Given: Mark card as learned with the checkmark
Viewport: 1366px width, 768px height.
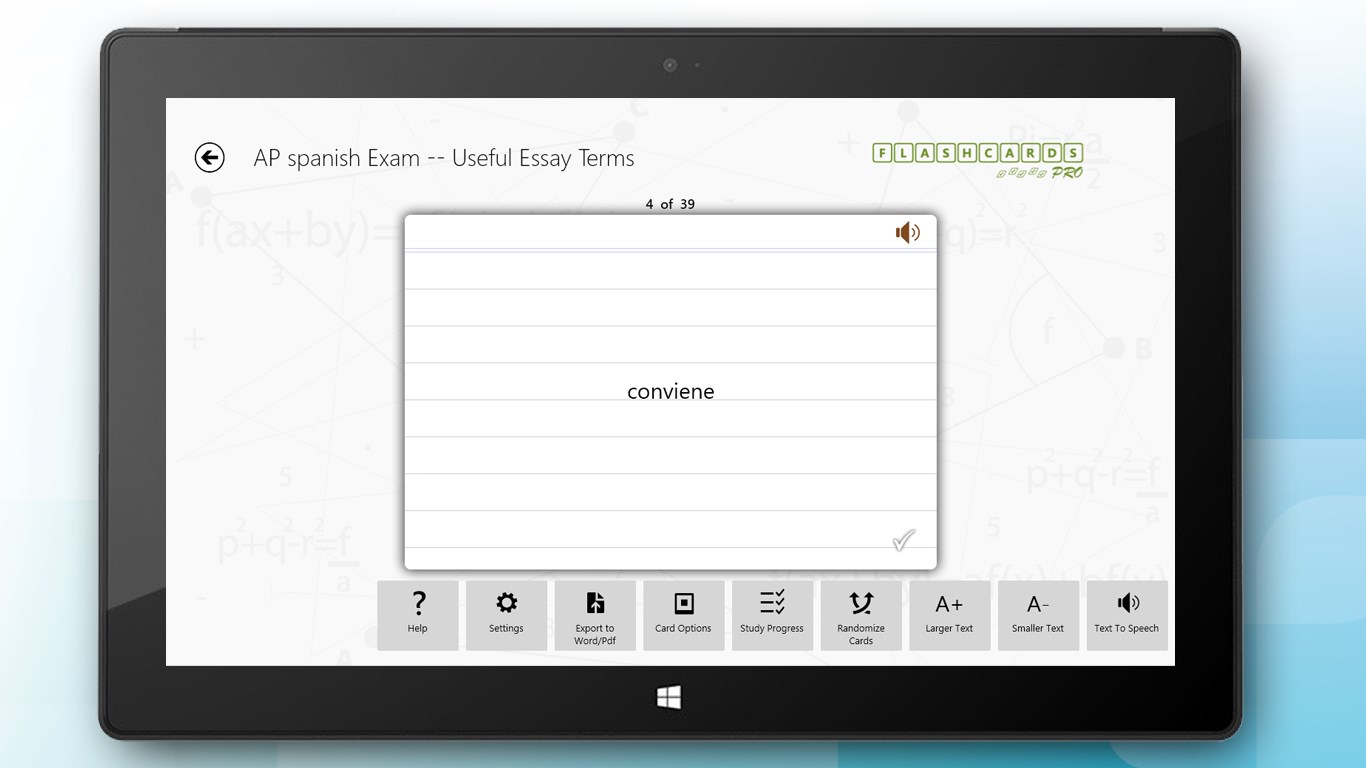Looking at the screenshot, I should click(x=903, y=540).
